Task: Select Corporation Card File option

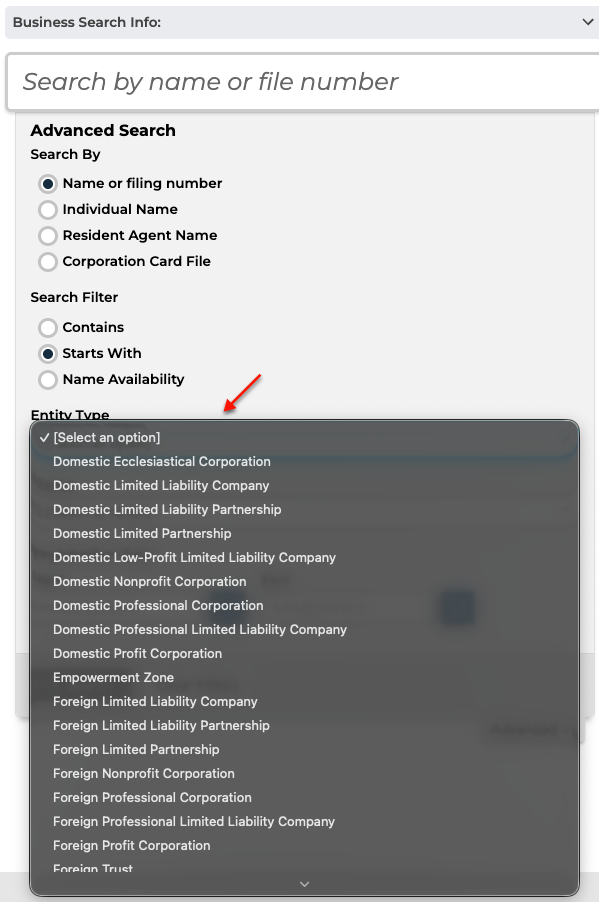Action: pyautogui.click(x=48, y=262)
